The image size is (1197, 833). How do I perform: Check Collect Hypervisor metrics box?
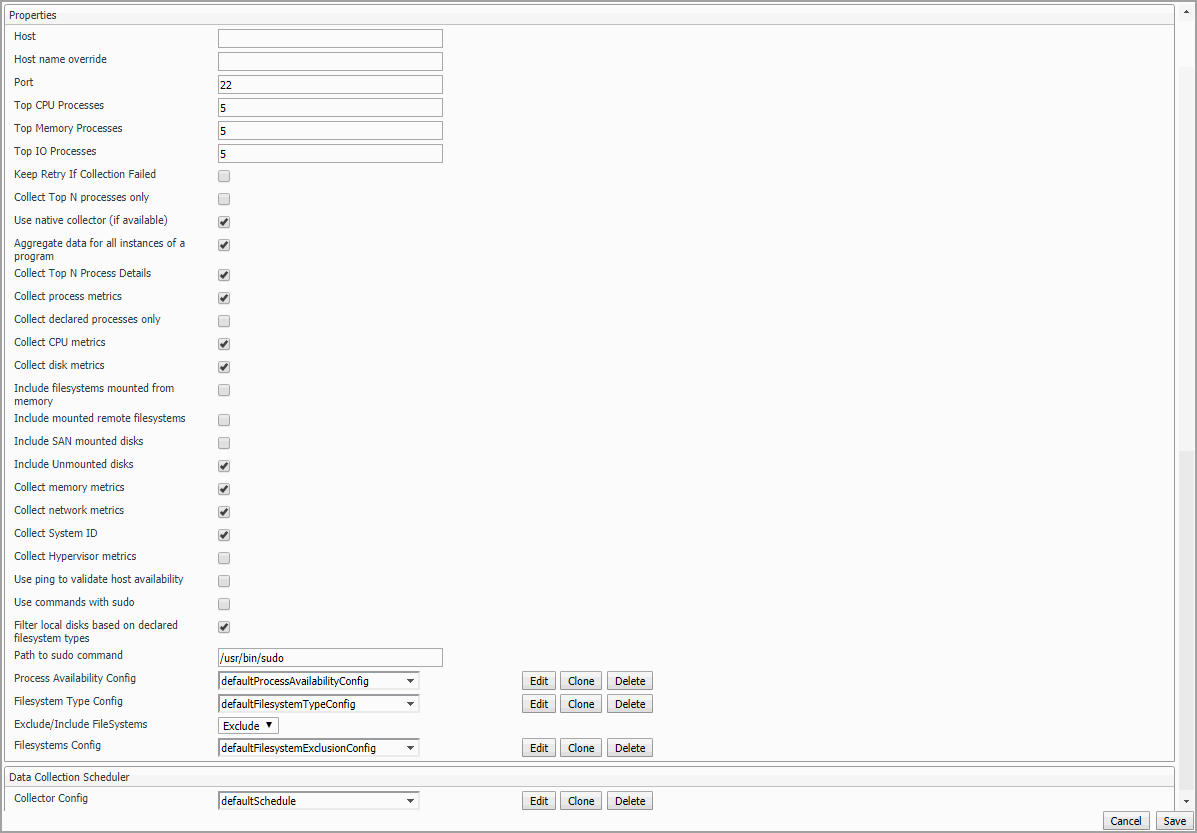coord(224,558)
